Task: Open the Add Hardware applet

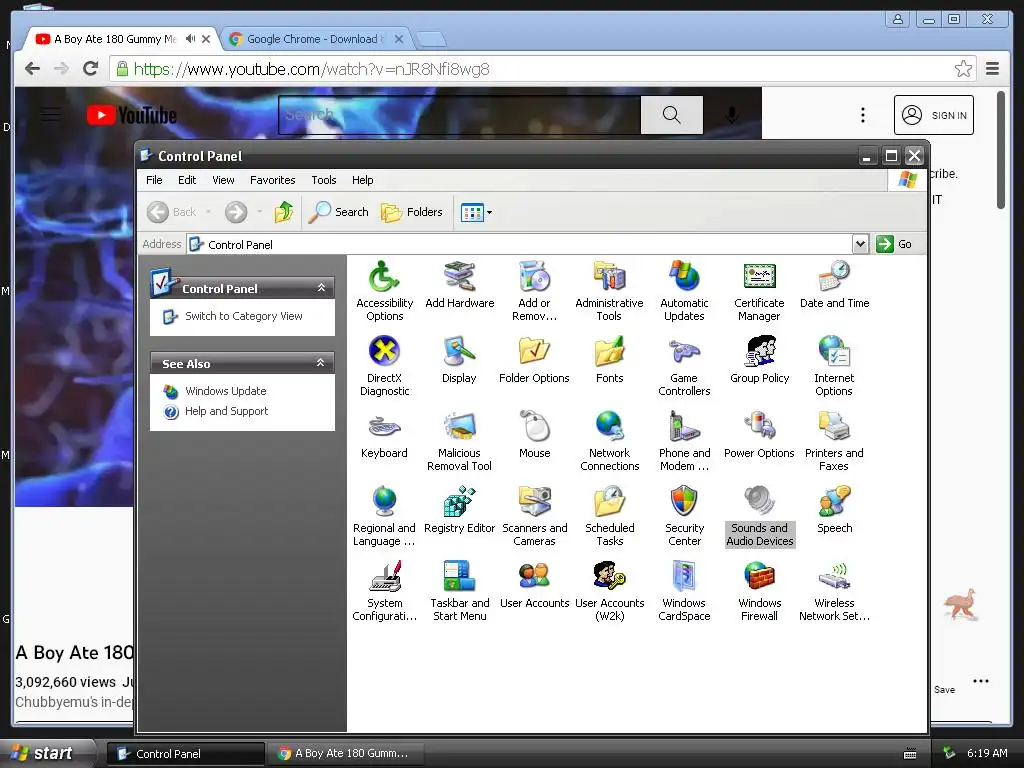Action: (459, 285)
